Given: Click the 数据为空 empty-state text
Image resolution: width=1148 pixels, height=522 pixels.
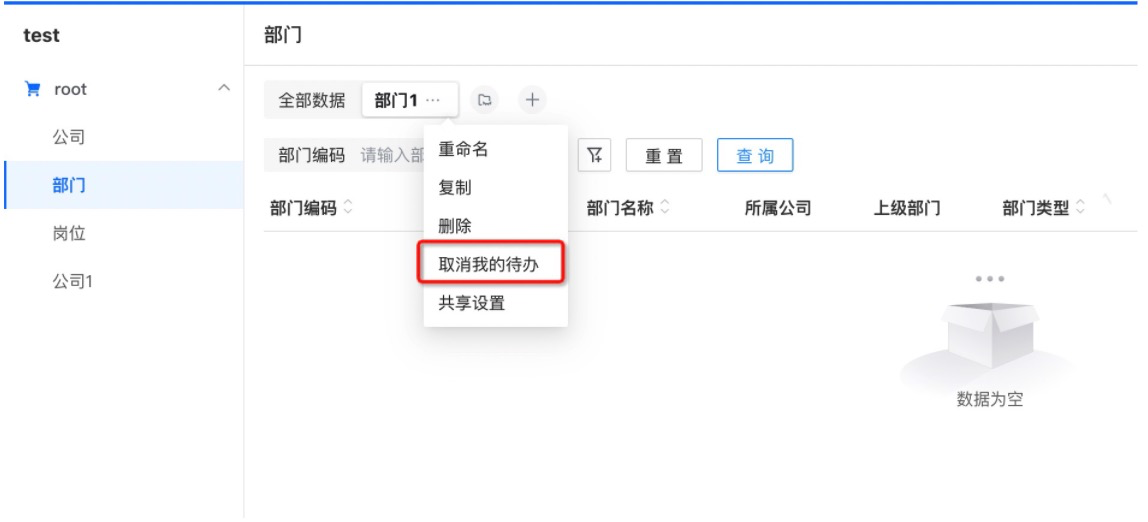Looking at the screenshot, I should (989, 400).
